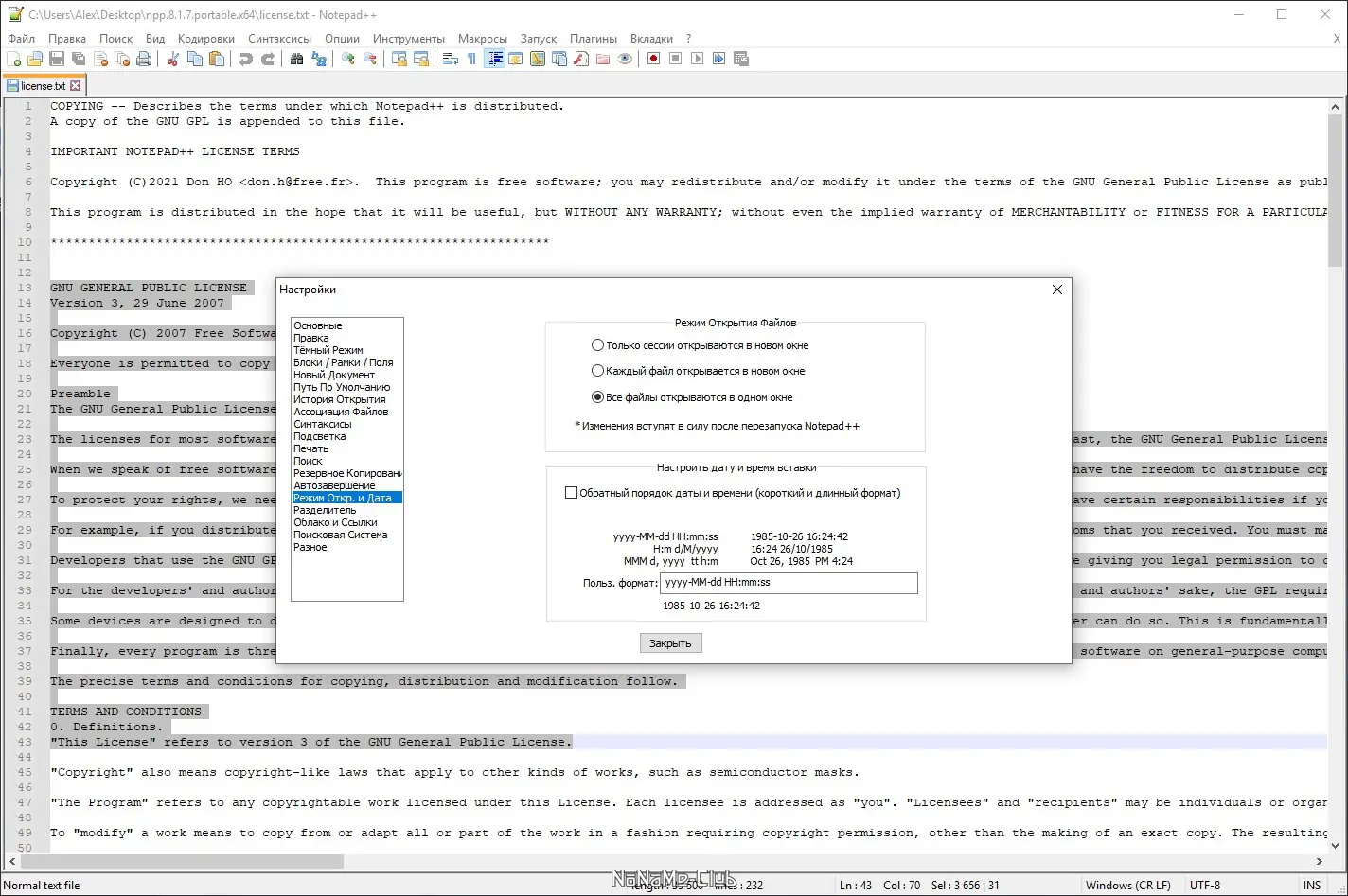Toggle synchronized vertical scrolling icon
This screenshot has width=1348, height=896.
[x=399, y=59]
